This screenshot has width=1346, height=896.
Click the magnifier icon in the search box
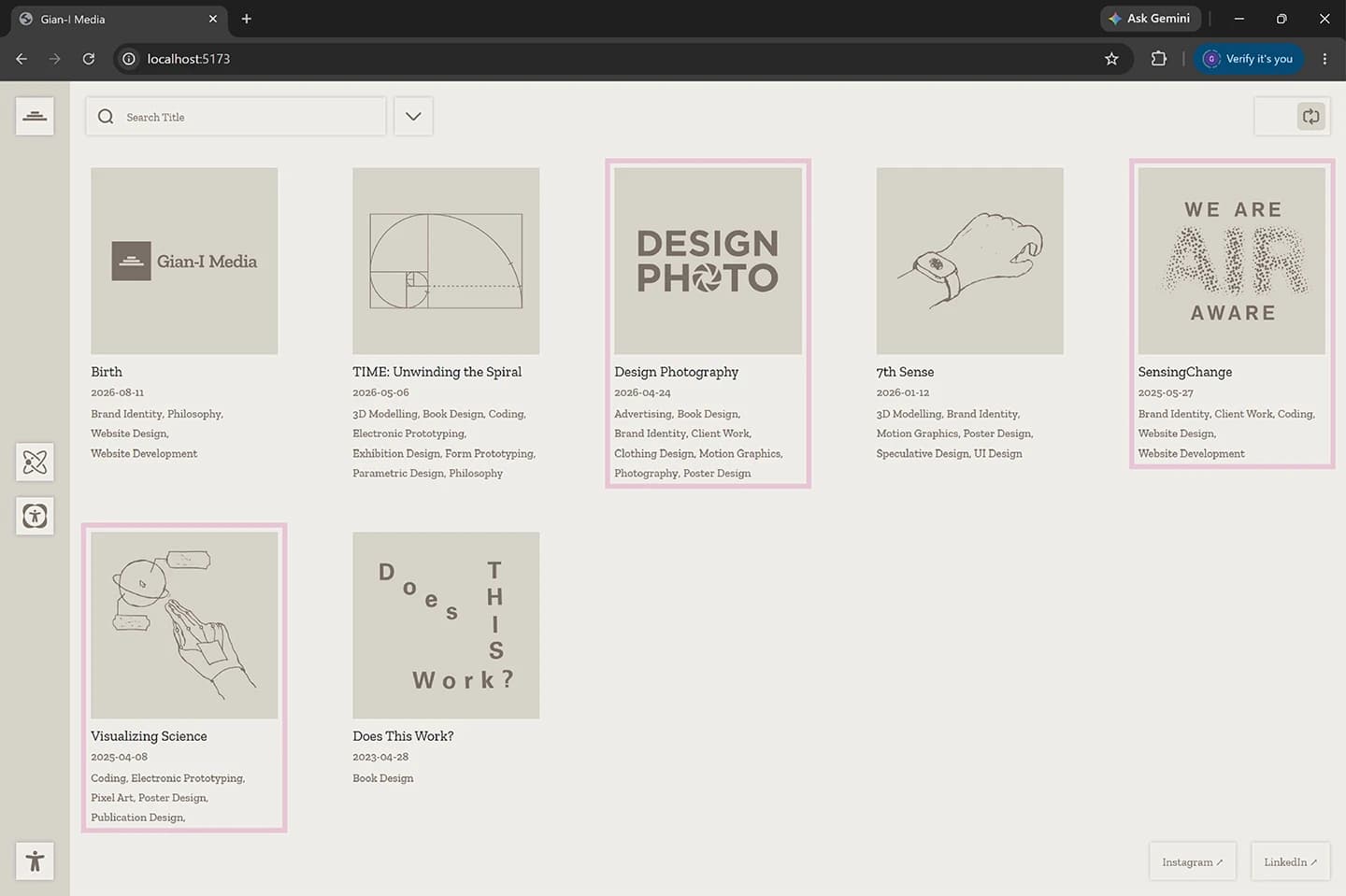coord(106,117)
